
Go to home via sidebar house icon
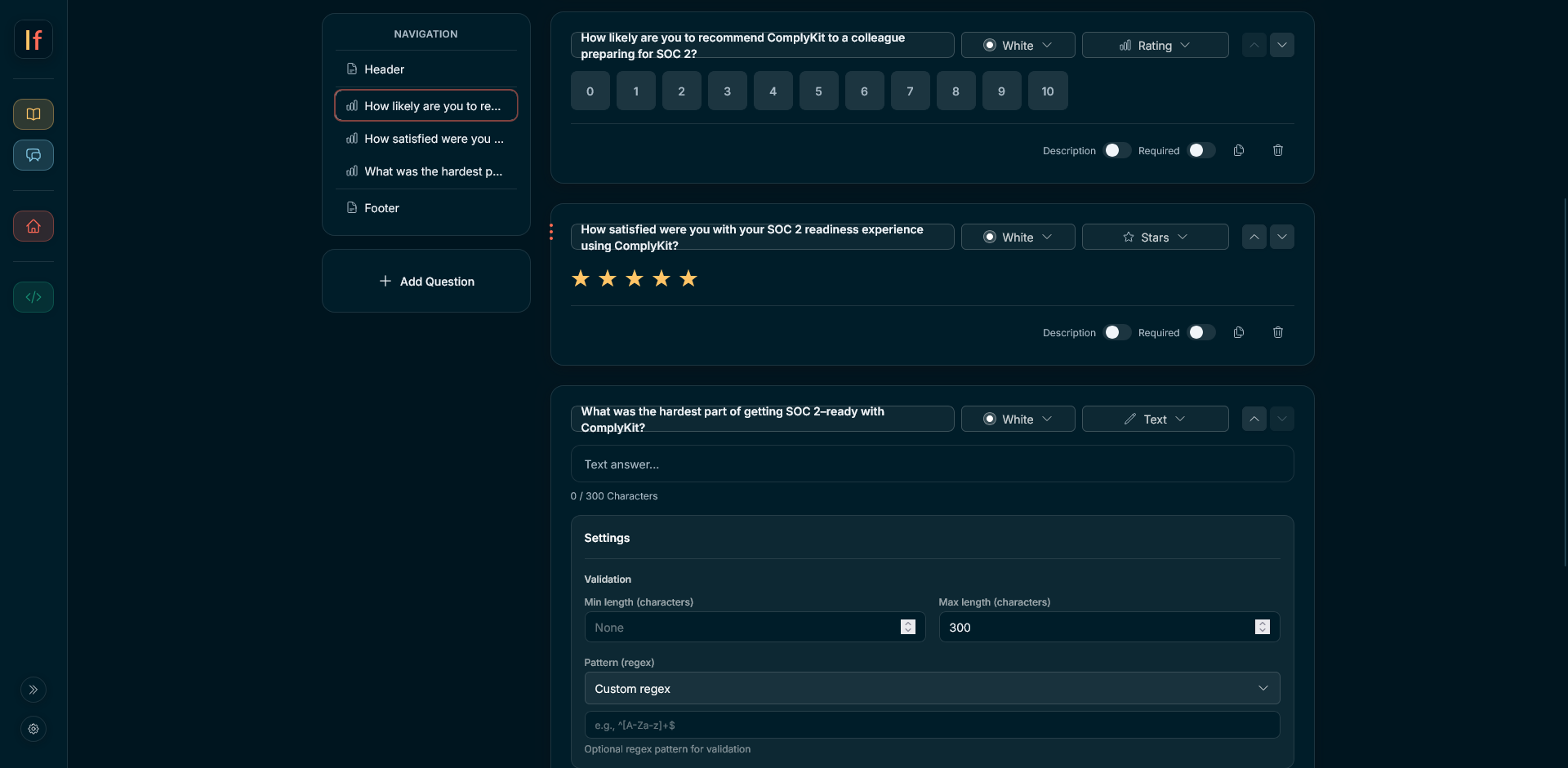tap(33, 226)
